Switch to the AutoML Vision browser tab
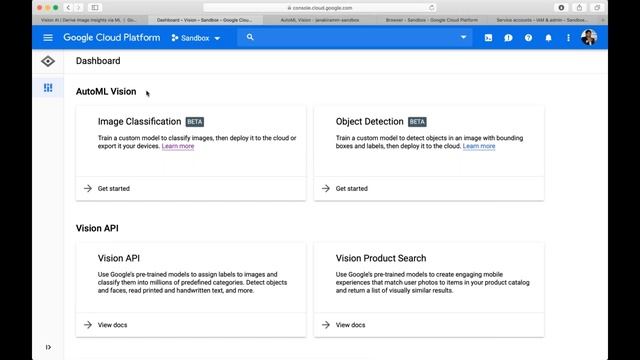The height and width of the screenshot is (360, 640). point(320,20)
